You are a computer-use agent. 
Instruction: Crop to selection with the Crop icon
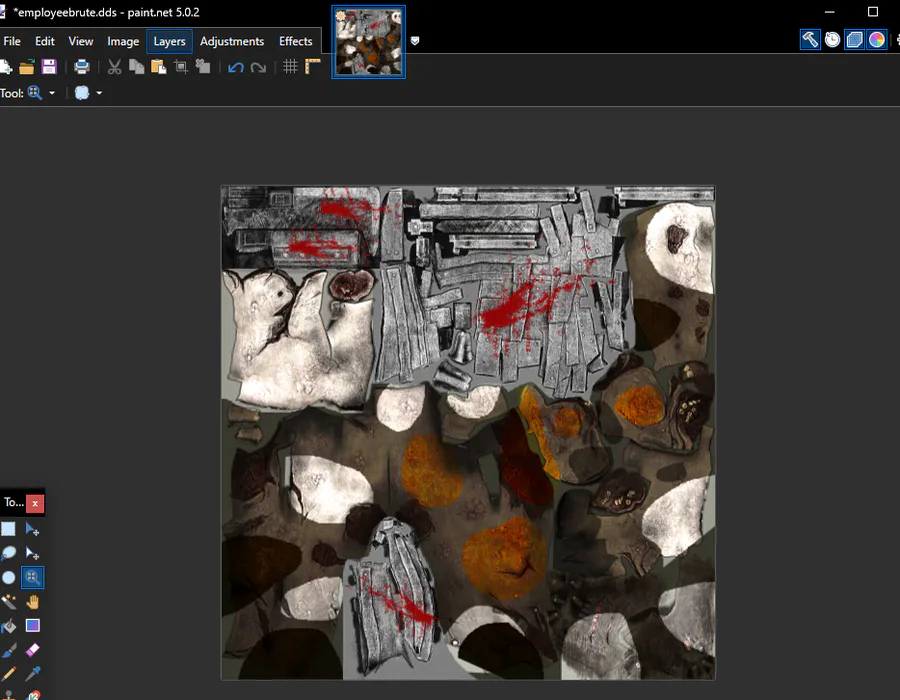181,67
